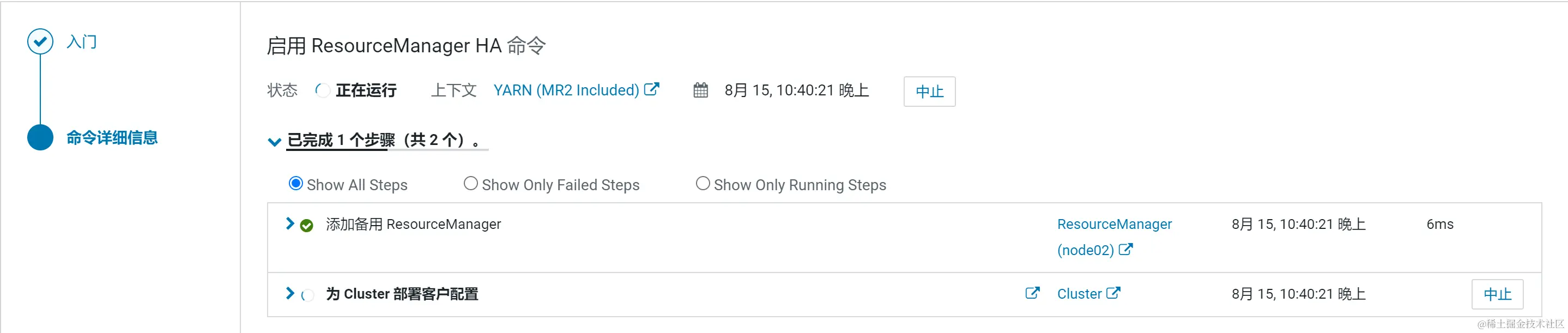Click the top 中止 button to abort
This screenshot has height=333, width=1568.
pos(929,92)
